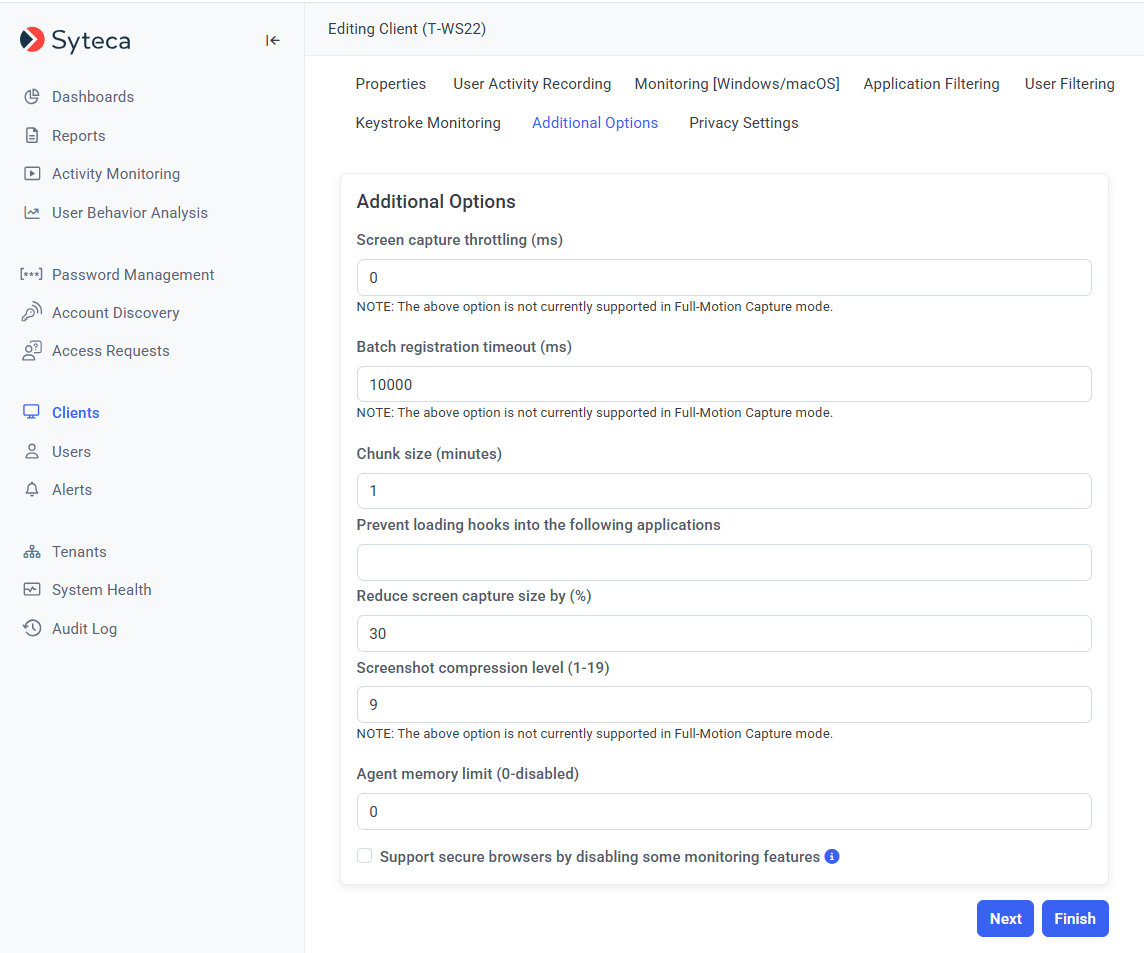Viewport: 1144px width, 953px height.
Task: Select the Application Filtering tab
Action: click(x=931, y=84)
